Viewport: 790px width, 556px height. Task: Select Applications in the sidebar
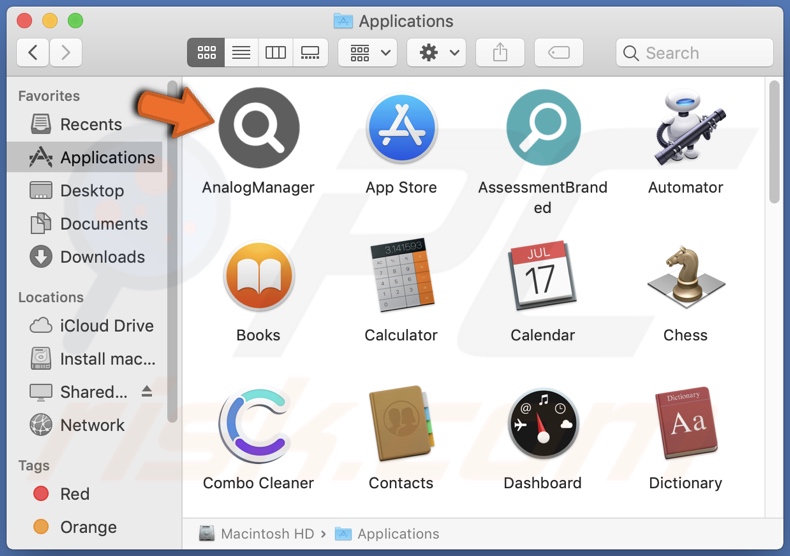[85, 158]
